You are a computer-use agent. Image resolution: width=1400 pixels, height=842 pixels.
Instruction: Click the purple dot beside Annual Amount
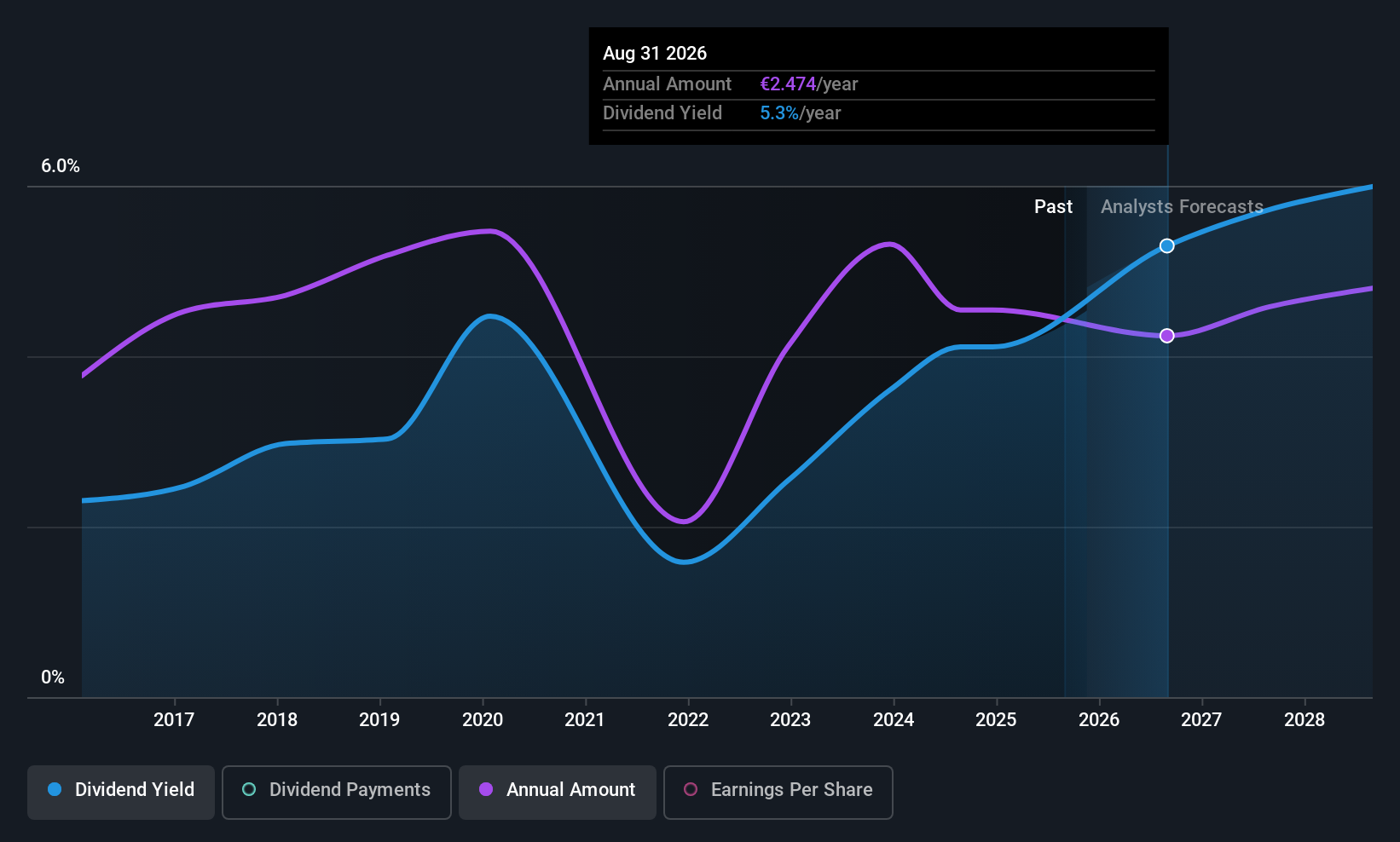click(486, 790)
